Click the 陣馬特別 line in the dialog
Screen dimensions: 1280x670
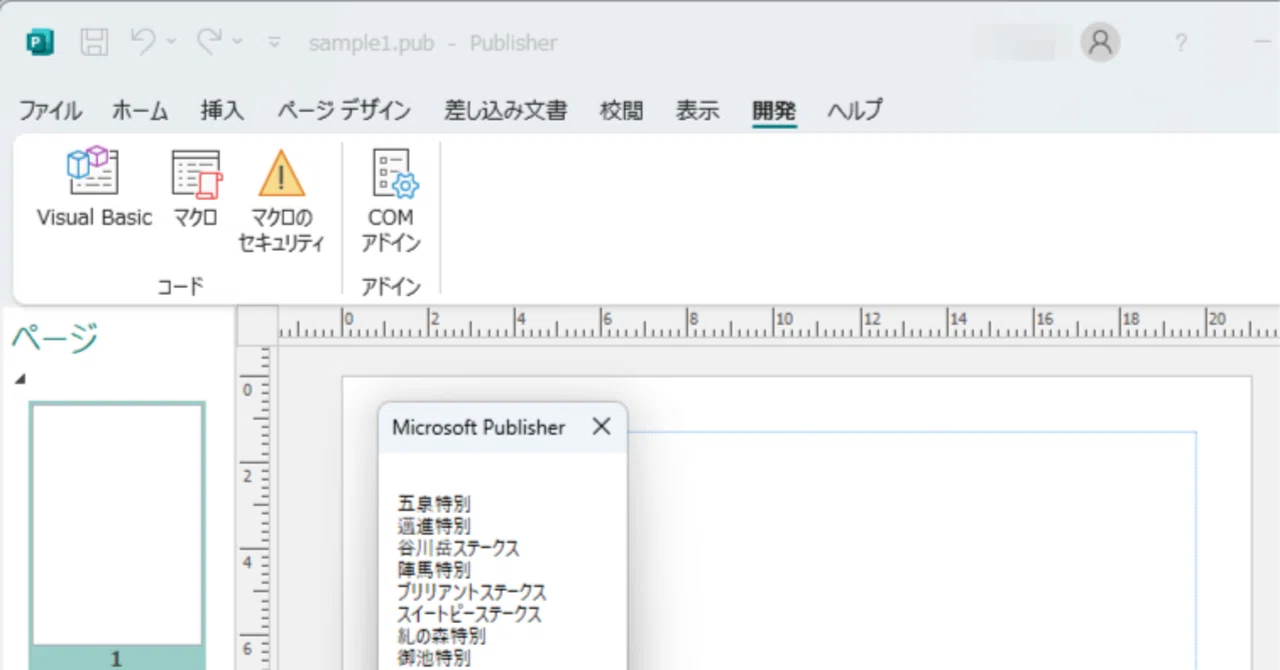433,570
